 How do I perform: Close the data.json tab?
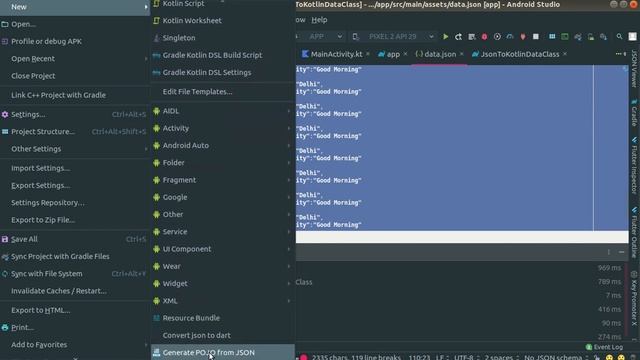pyautogui.click(x=462, y=54)
